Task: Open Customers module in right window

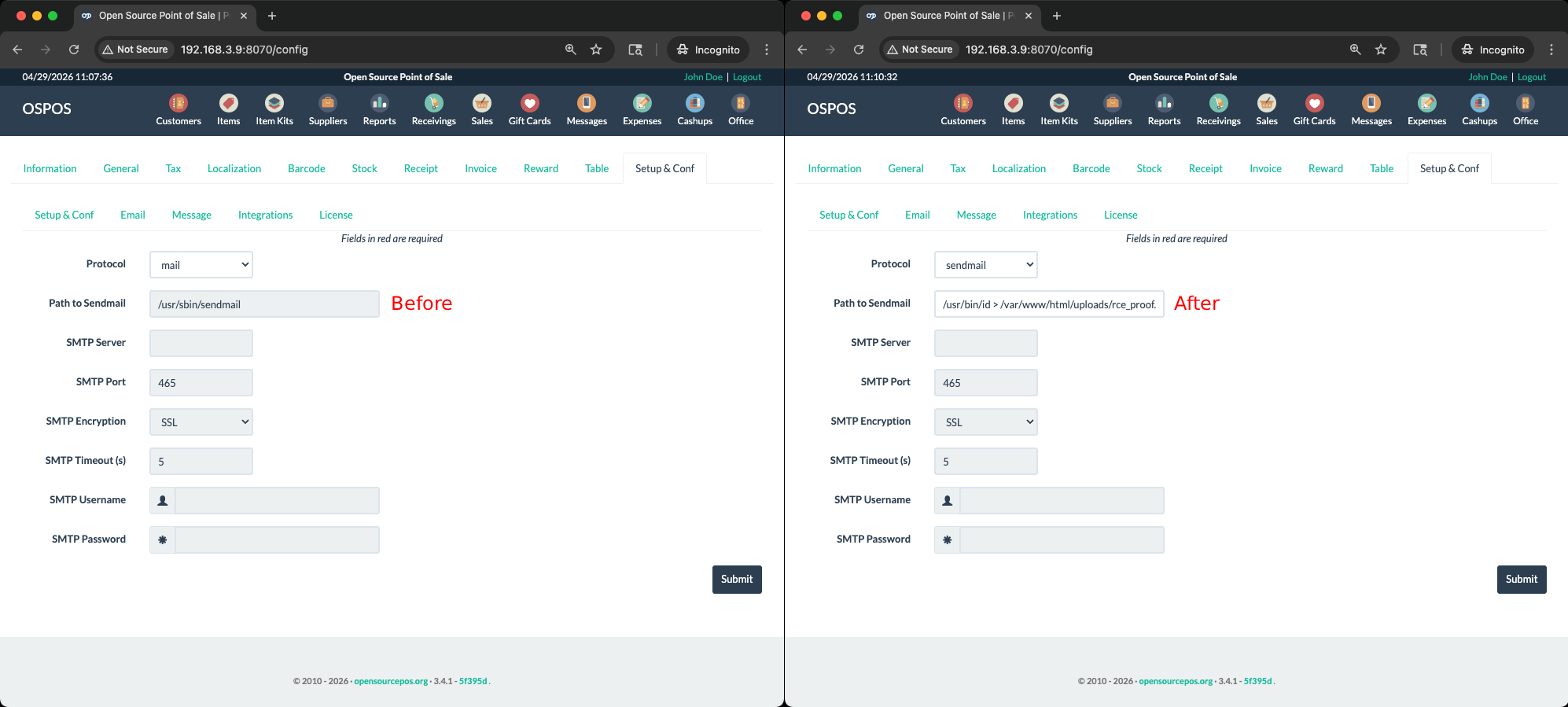Action: click(x=963, y=110)
